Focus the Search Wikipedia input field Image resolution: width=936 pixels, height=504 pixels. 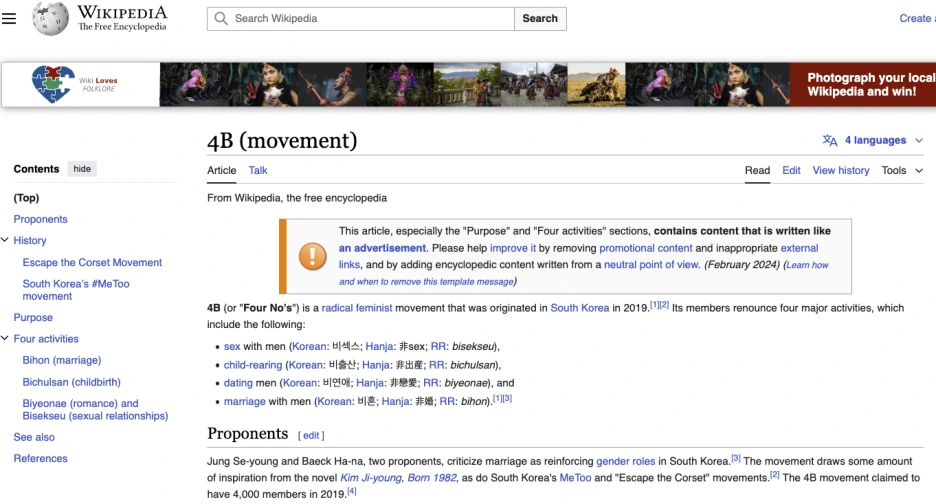(x=361, y=19)
